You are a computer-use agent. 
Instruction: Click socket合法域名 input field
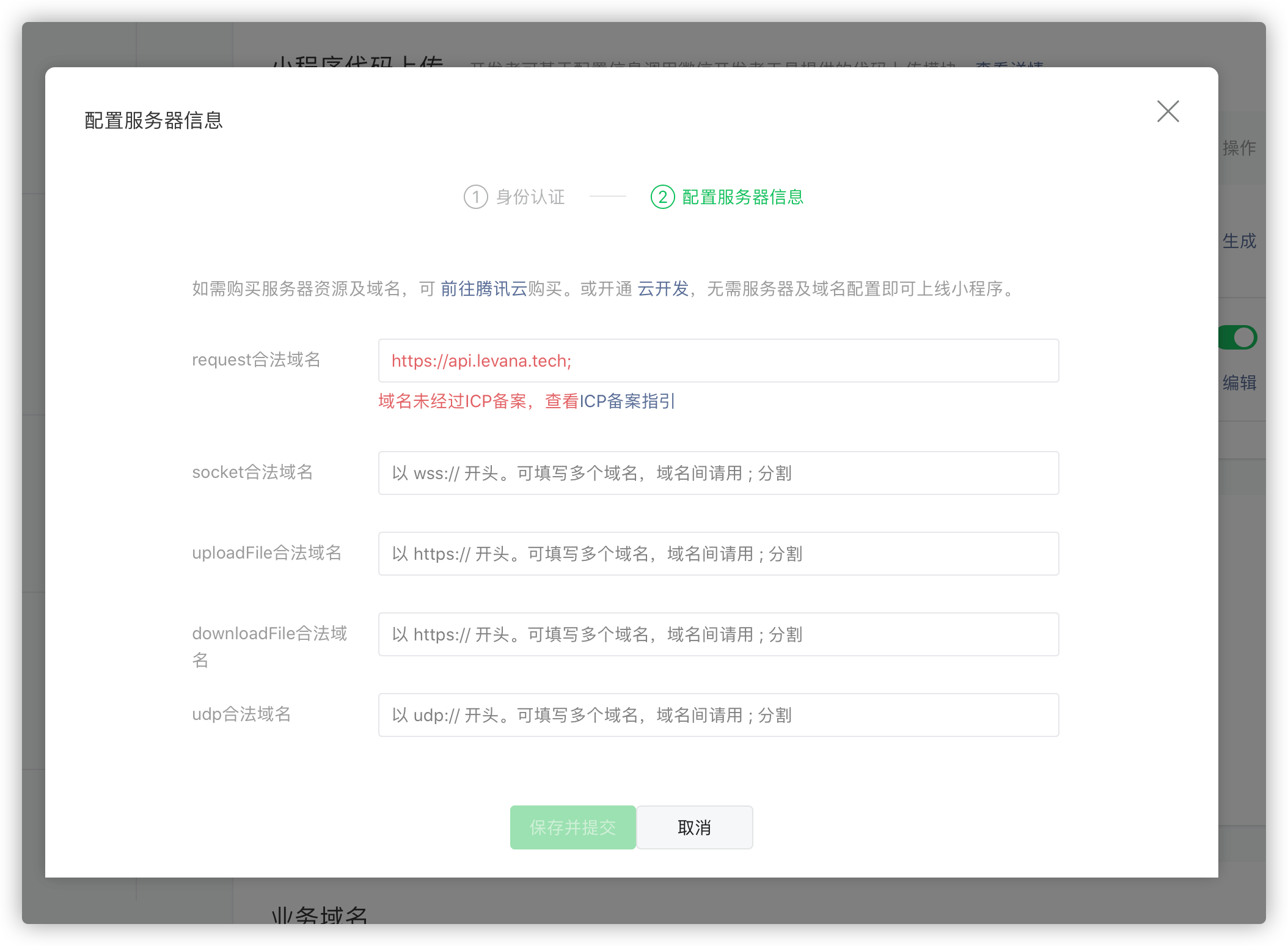click(x=718, y=473)
